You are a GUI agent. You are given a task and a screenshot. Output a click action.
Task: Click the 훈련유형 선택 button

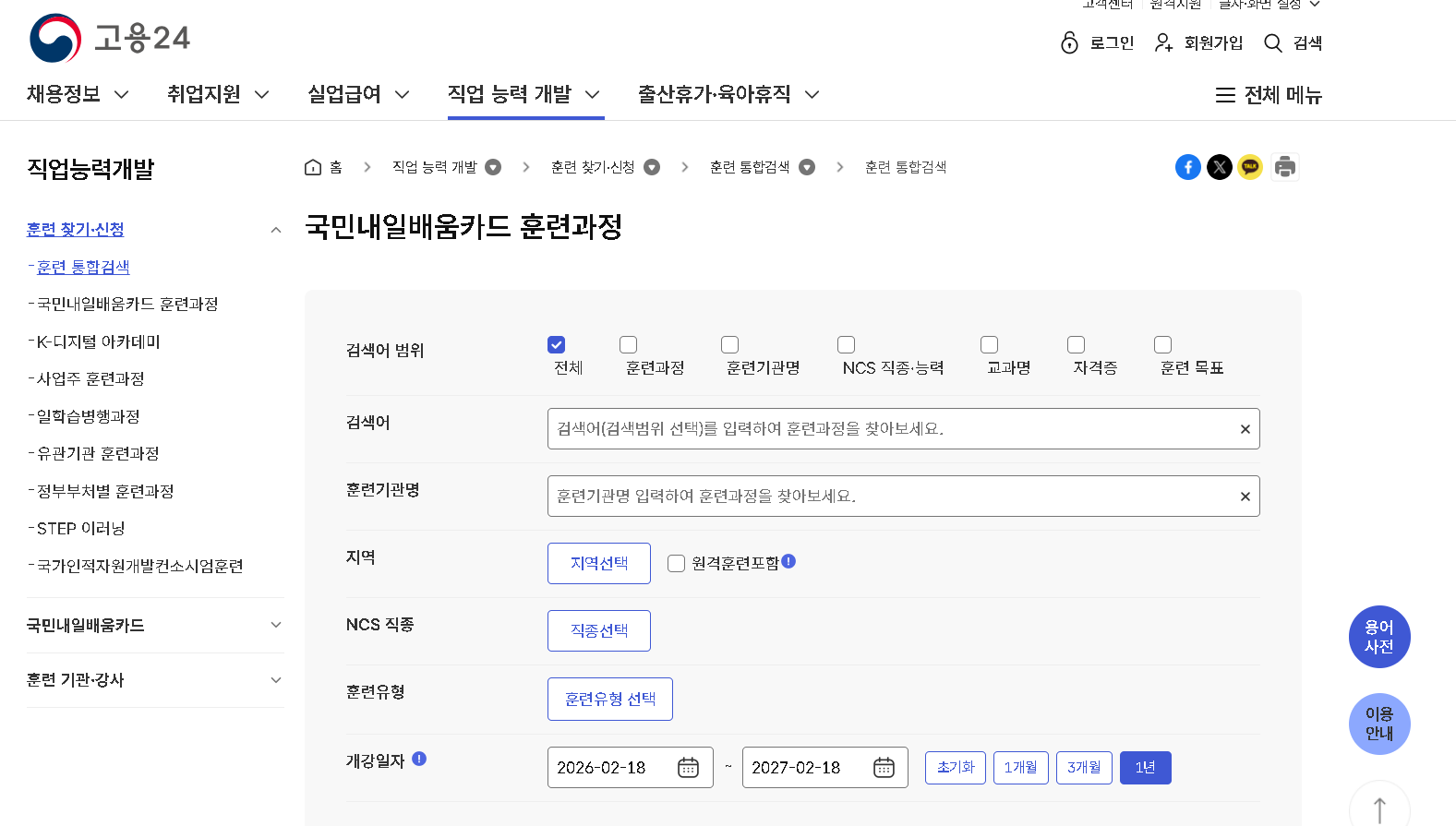pos(610,699)
